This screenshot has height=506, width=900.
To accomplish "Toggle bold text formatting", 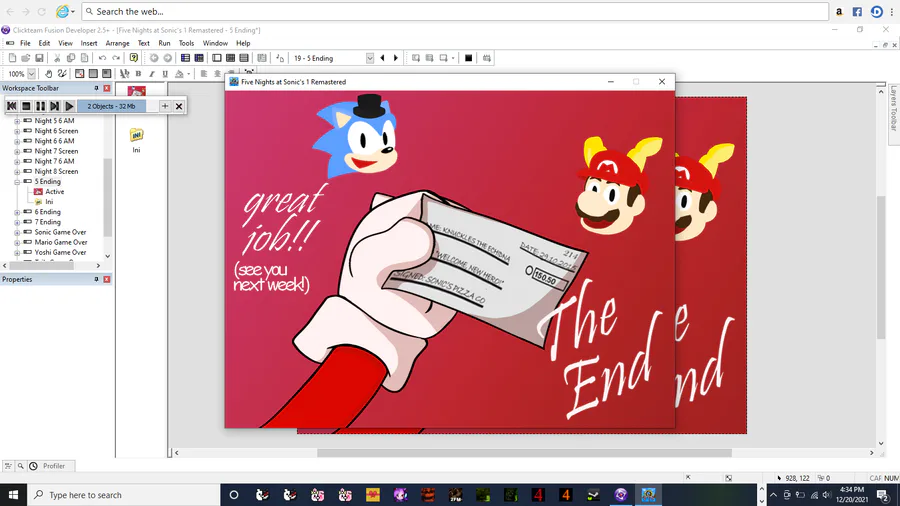I will tap(138, 73).
